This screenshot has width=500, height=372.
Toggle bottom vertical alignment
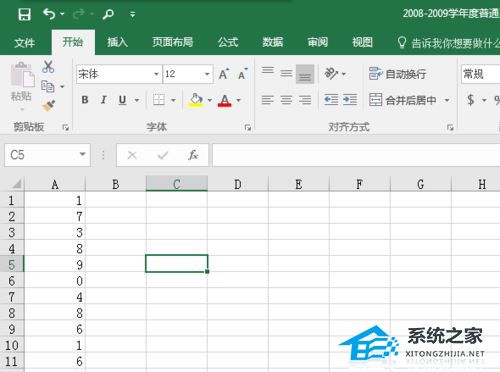(x=305, y=74)
